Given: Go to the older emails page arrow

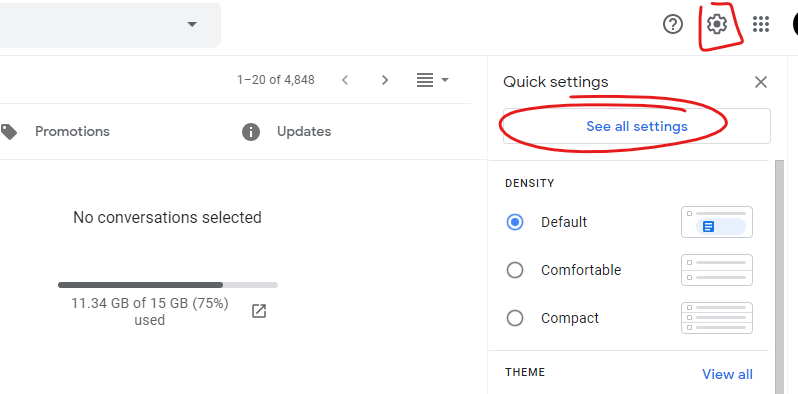Looking at the screenshot, I should coord(385,80).
